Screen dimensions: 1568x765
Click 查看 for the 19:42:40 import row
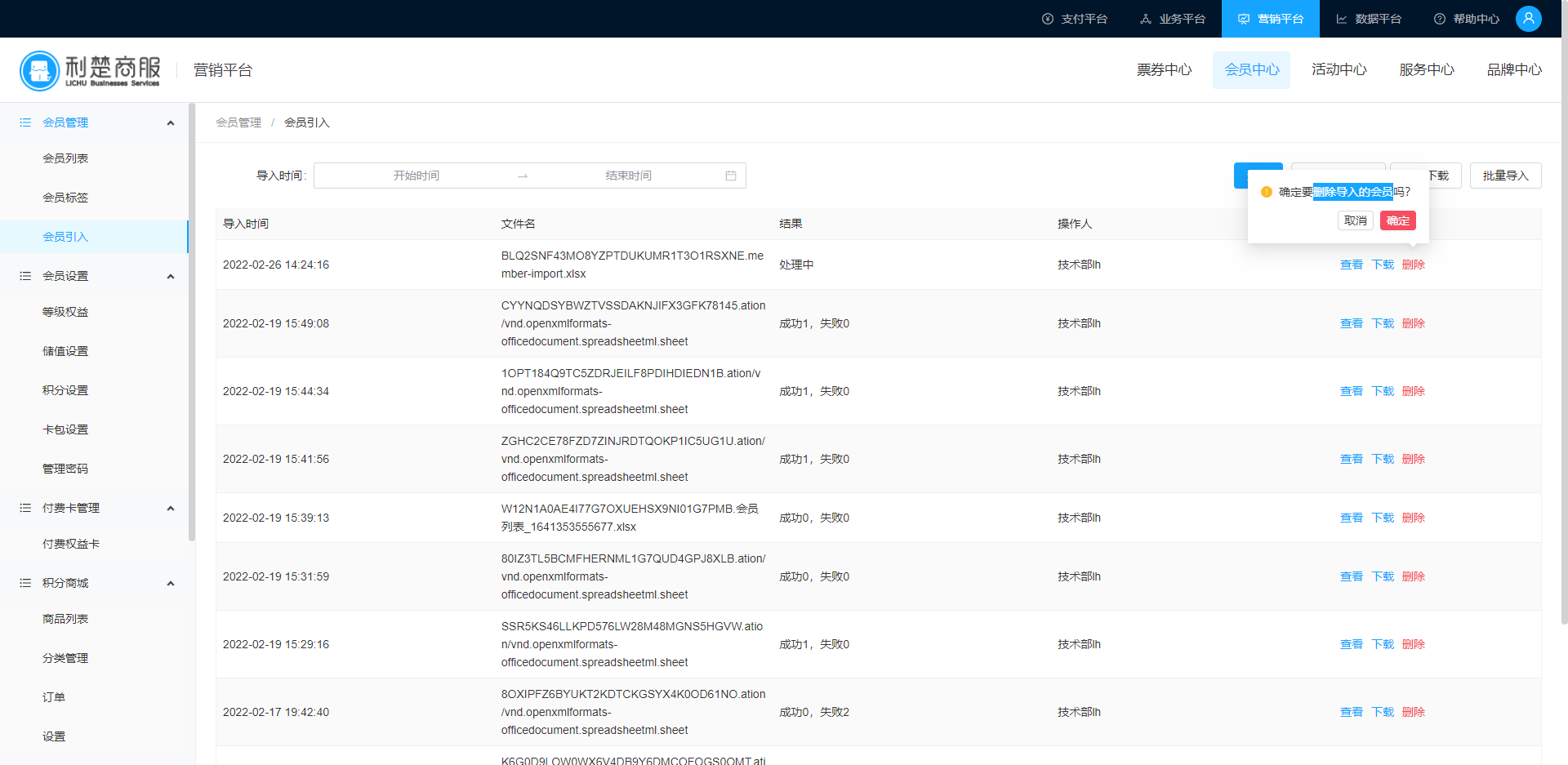pos(1352,712)
